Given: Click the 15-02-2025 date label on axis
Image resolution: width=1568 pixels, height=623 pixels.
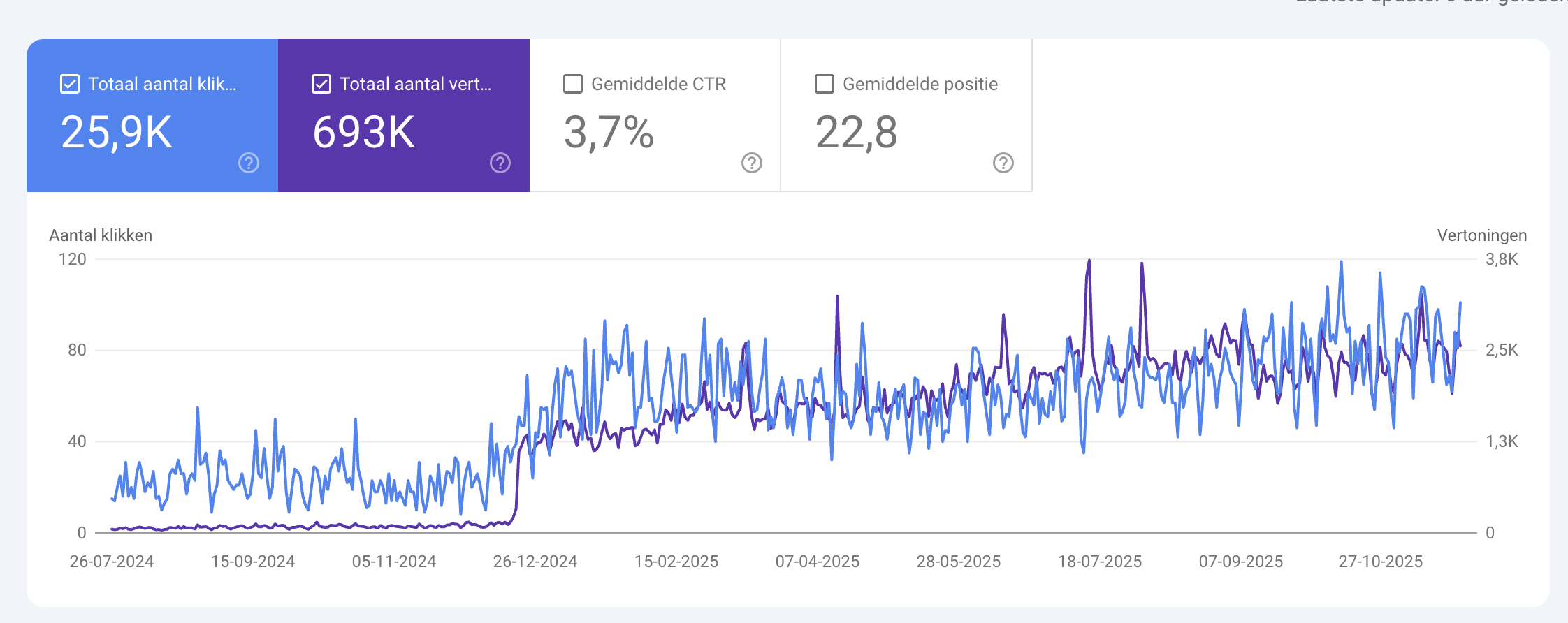Looking at the screenshot, I should click(x=676, y=562).
